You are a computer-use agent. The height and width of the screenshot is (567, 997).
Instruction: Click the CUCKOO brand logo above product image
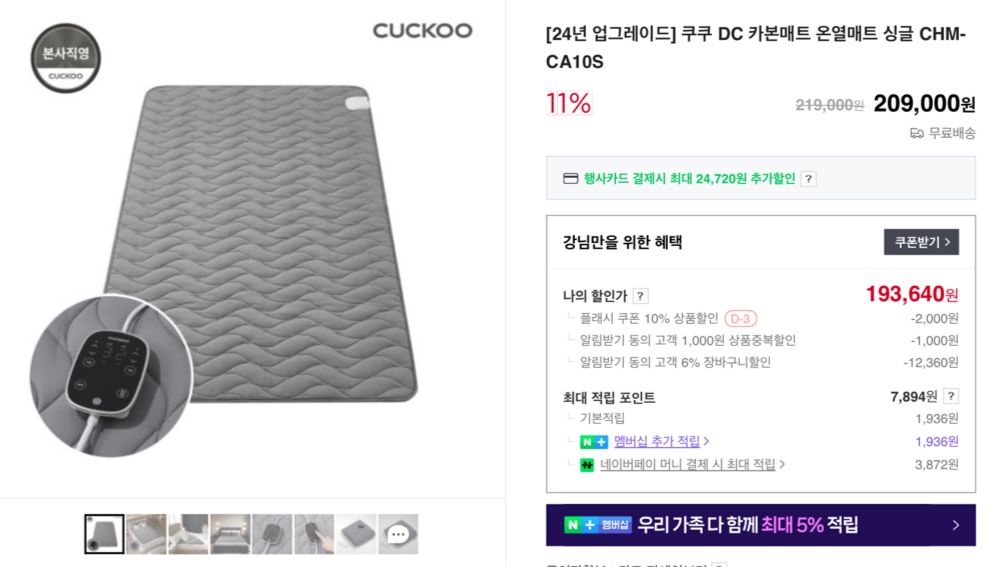coord(422,31)
